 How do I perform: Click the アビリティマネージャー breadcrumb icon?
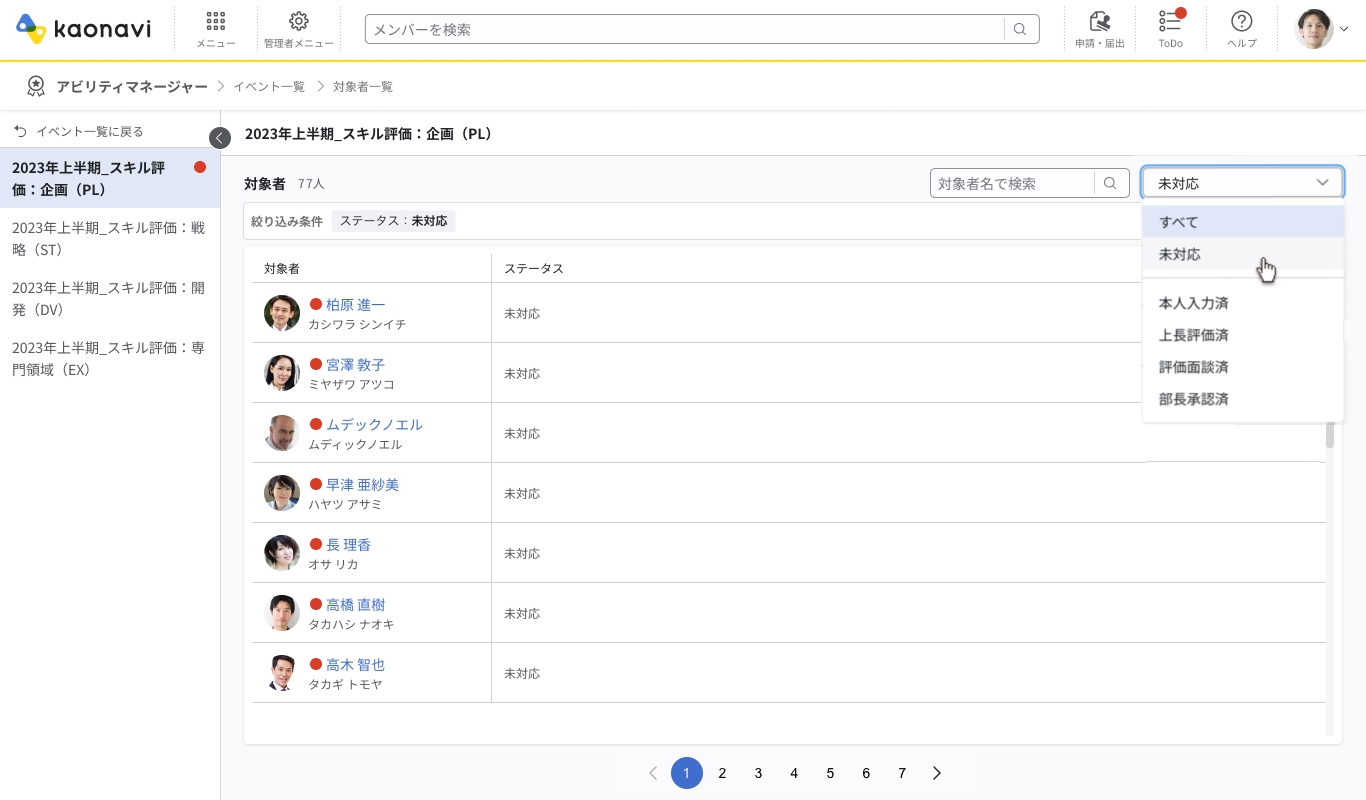[36, 86]
